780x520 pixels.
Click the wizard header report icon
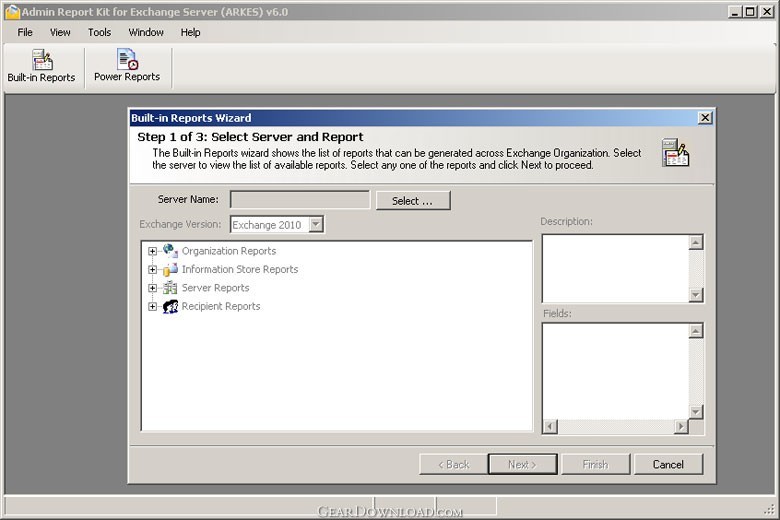click(x=675, y=152)
